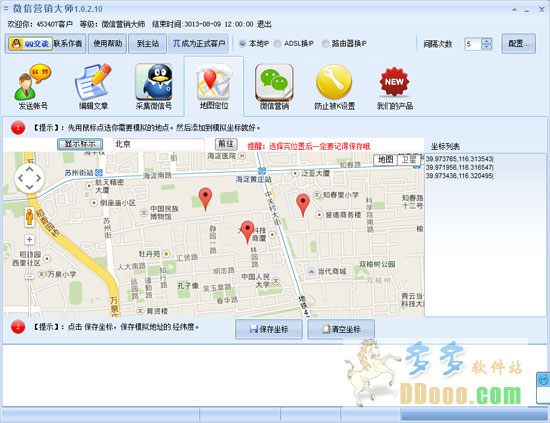550x423 pixels.
Task: Go to 到主站 main site
Action: [x=147, y=44]
